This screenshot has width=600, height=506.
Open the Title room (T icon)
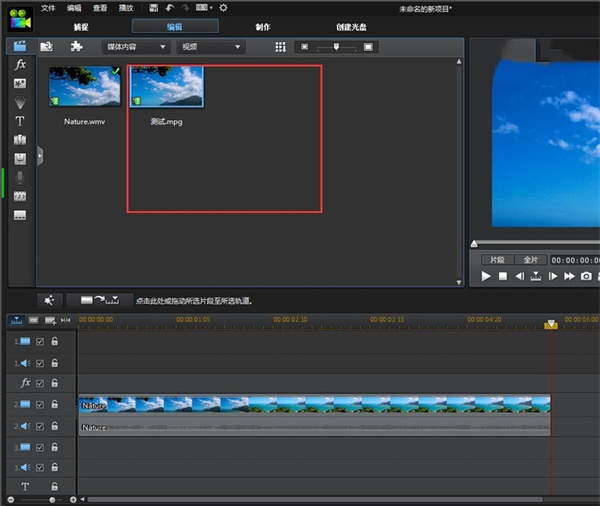click(x=20, y=120)
